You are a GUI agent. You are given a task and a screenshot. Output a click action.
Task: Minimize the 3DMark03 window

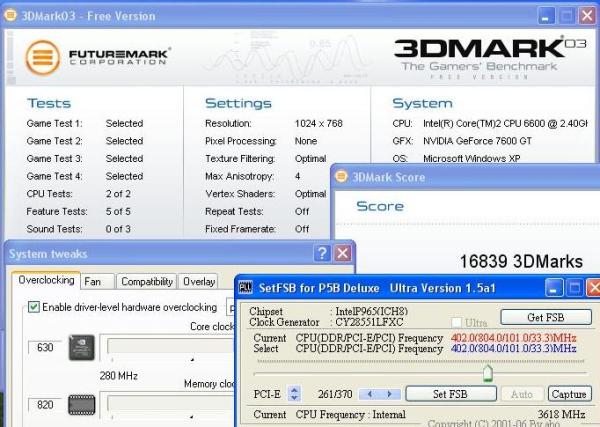pos(546,16)
